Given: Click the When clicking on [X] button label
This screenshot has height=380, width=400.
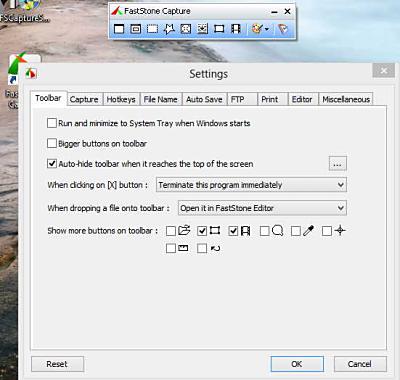Looking at the screenshot, I should (x=97, y=185).
